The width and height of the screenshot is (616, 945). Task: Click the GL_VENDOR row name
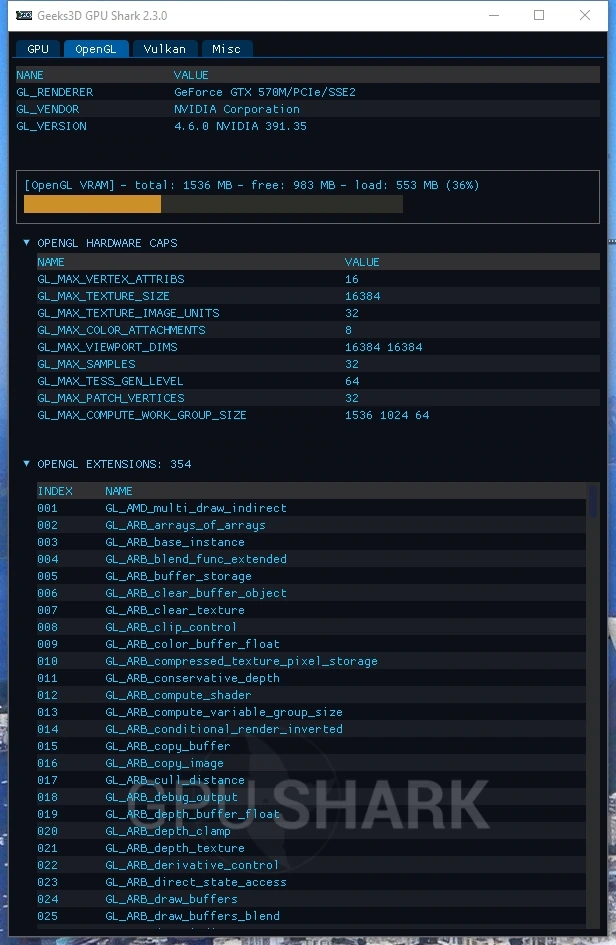48,109
